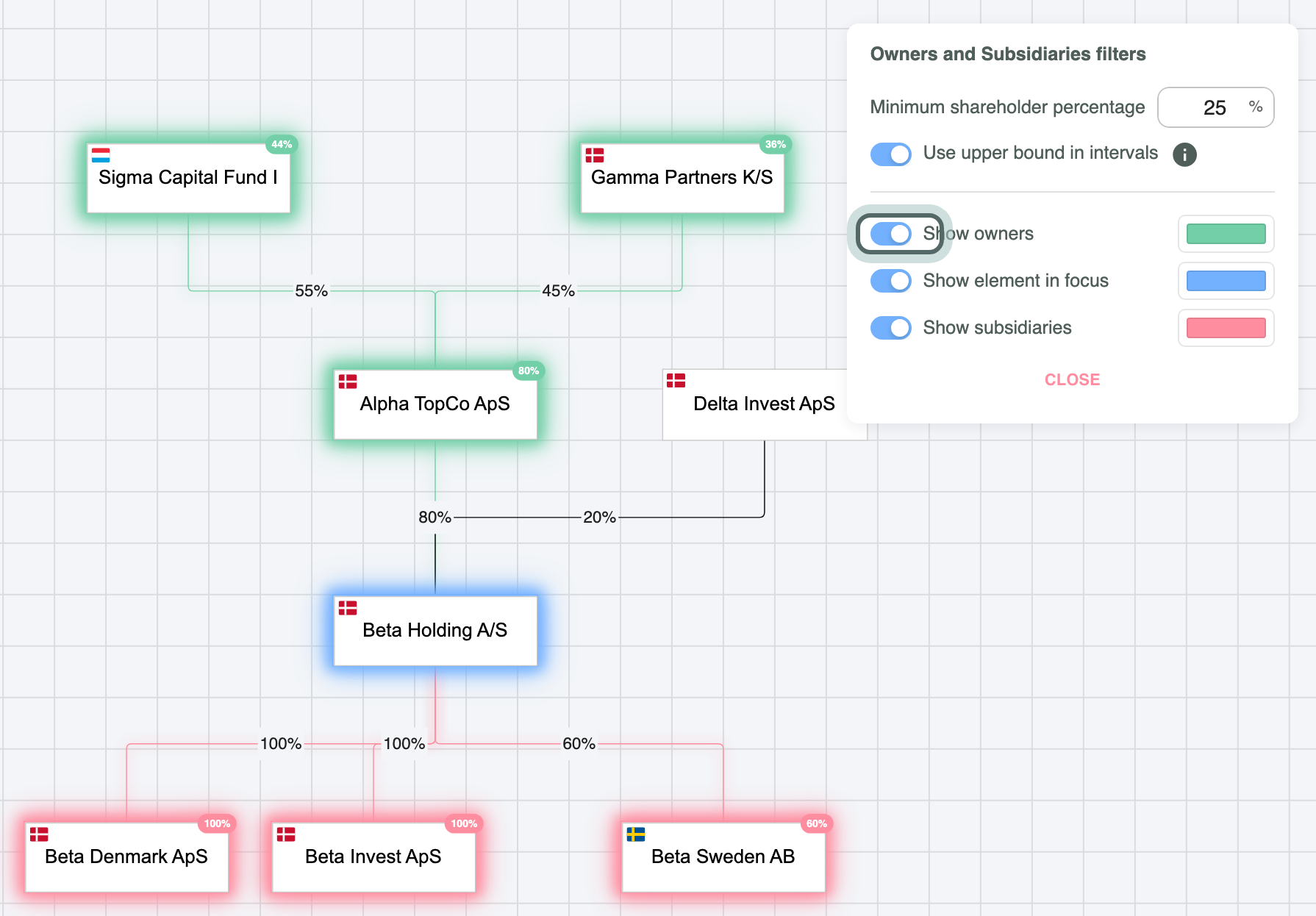Select the Beta Sweden AB node

click(723, 857)
